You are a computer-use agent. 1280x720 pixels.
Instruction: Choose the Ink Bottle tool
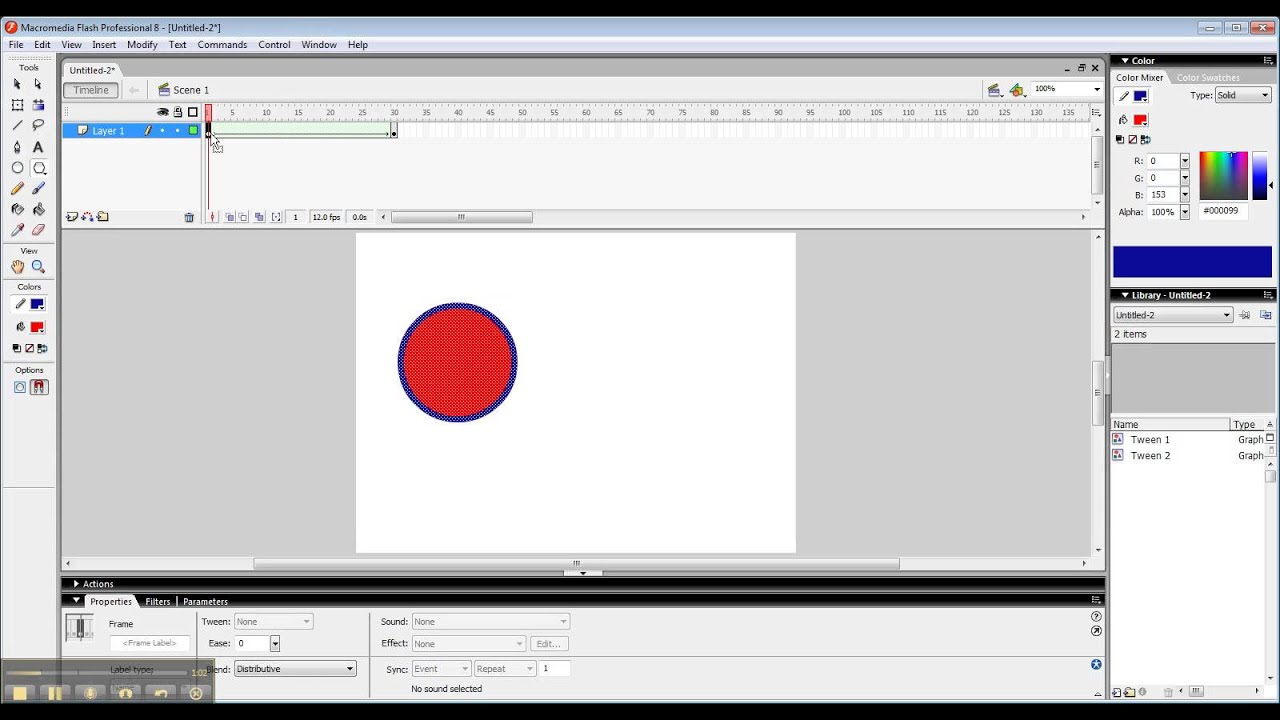point(17,210)
